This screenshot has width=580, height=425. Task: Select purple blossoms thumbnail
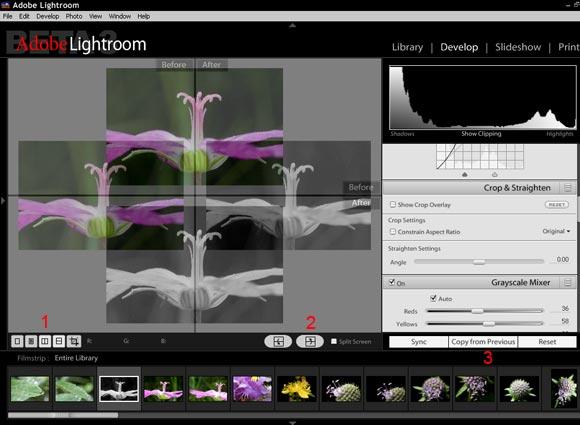tap(252, 389)
